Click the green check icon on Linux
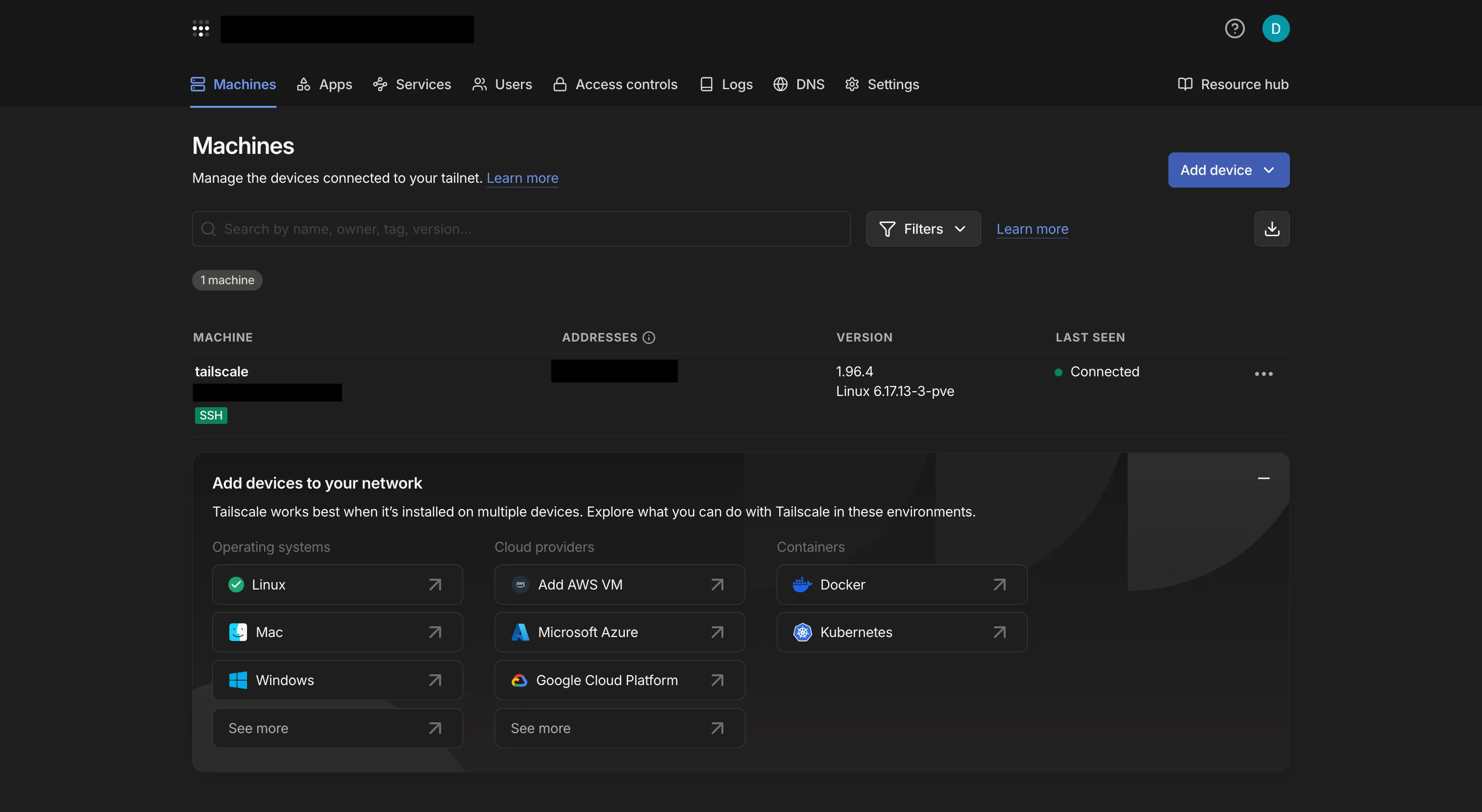1482x812 pixels. pyautogui.click(x=236, y=585)
